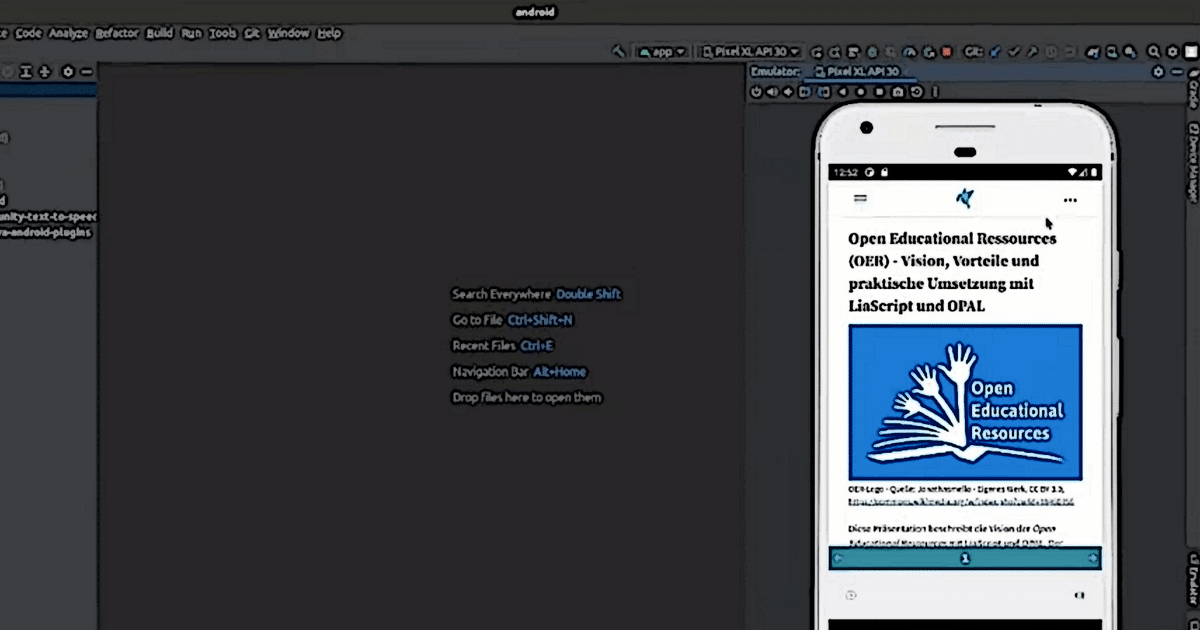Select the android-plugins item in project tree
The image size is (1200, 630).
(46, 232)
